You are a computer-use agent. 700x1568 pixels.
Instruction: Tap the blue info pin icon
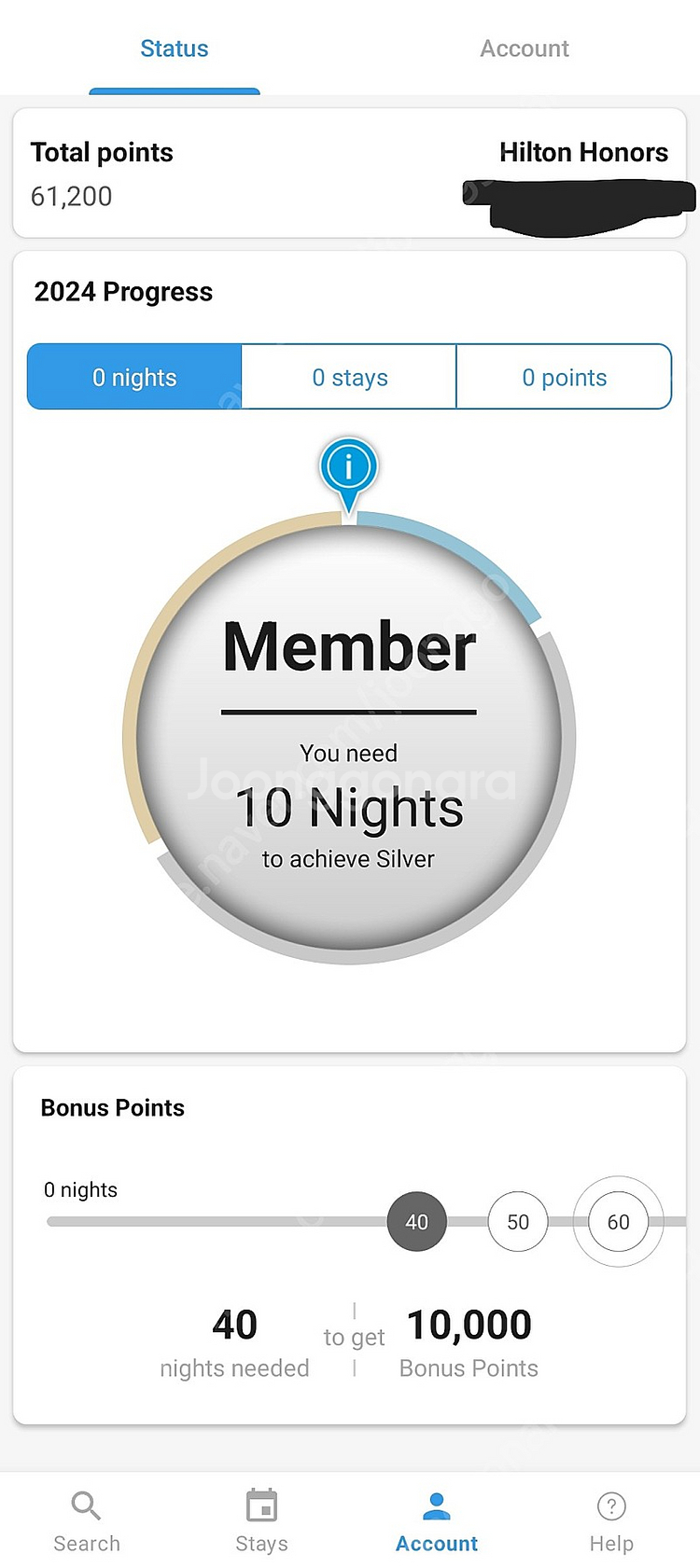coord(348,465)
